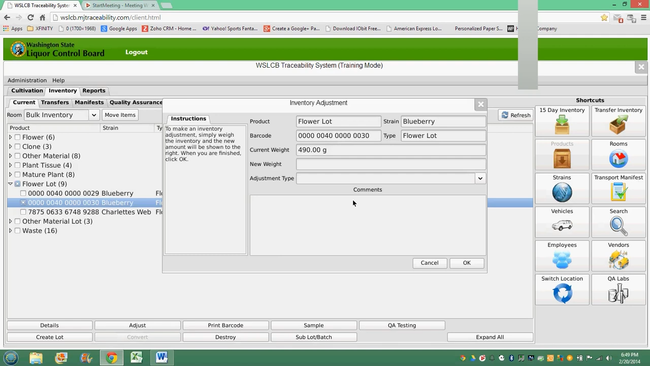Open the Help menu
The image size is (650, 366).
click(58, 80)
